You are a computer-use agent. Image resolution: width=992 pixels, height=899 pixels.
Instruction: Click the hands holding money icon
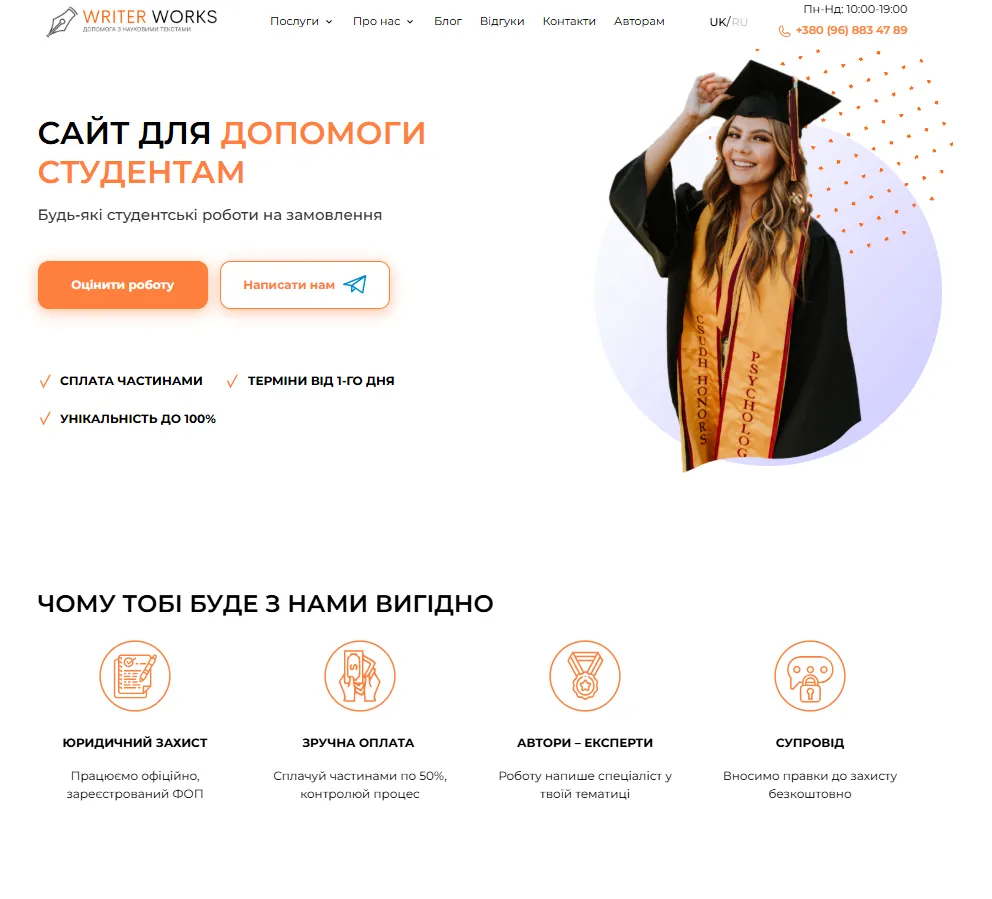pos(360,676)
